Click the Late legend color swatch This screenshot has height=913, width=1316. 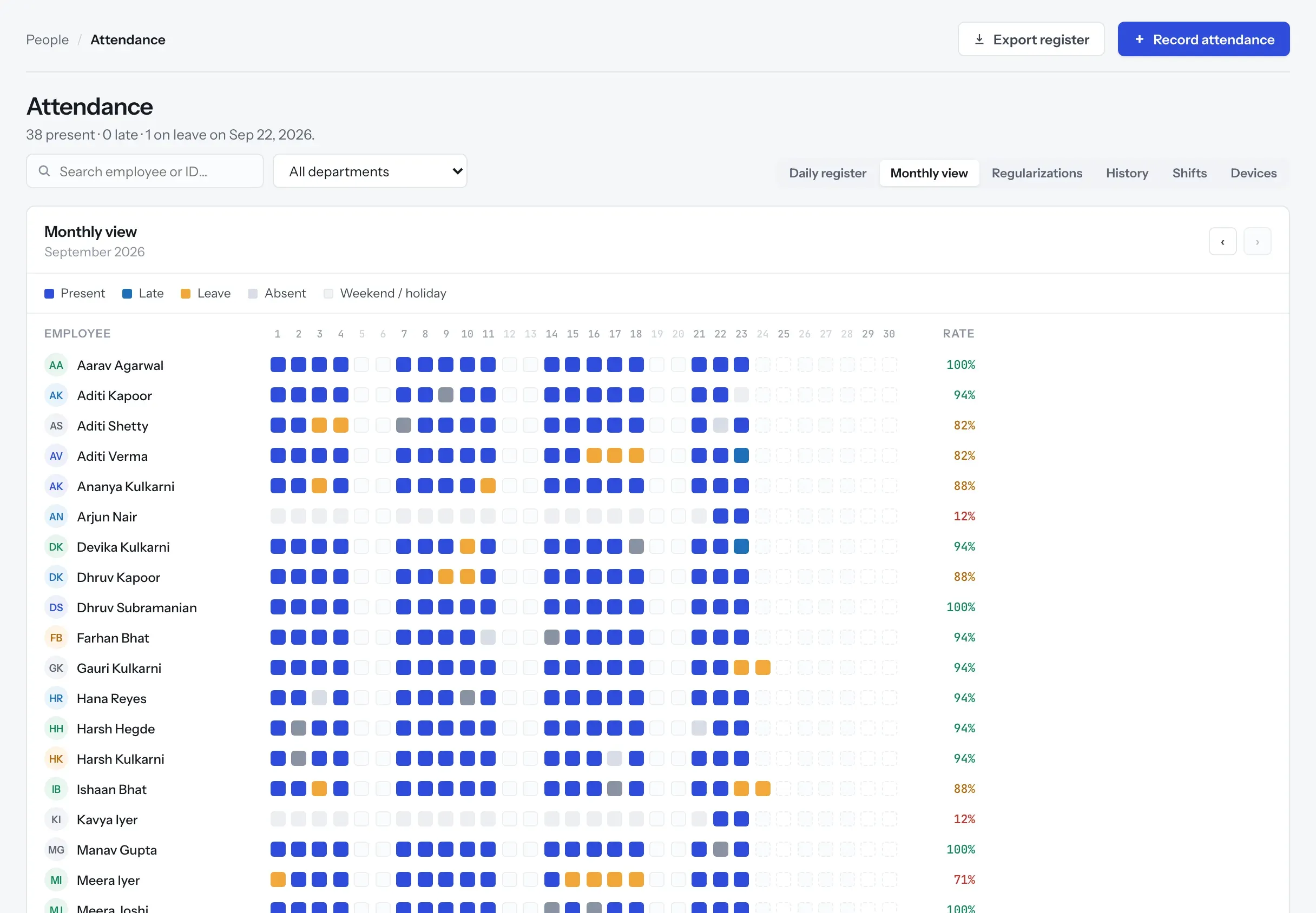127,294
